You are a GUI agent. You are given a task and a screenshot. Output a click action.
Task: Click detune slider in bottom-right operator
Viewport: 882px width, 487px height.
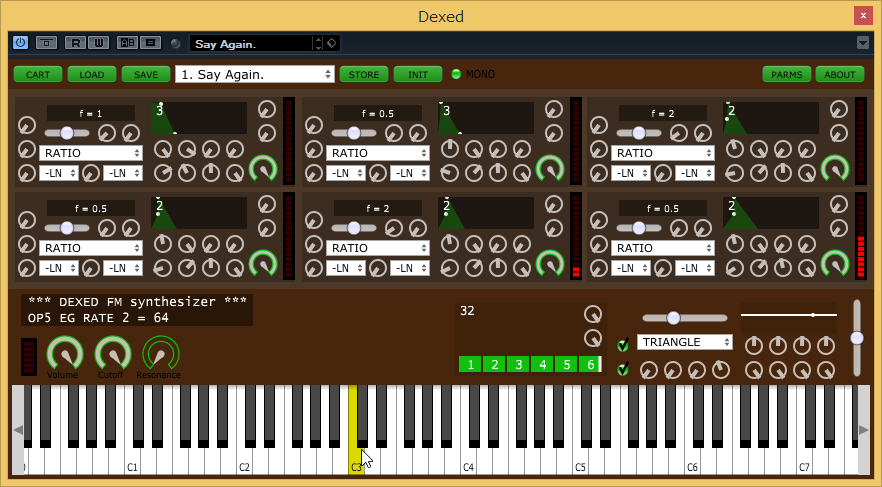coord(639,228)
